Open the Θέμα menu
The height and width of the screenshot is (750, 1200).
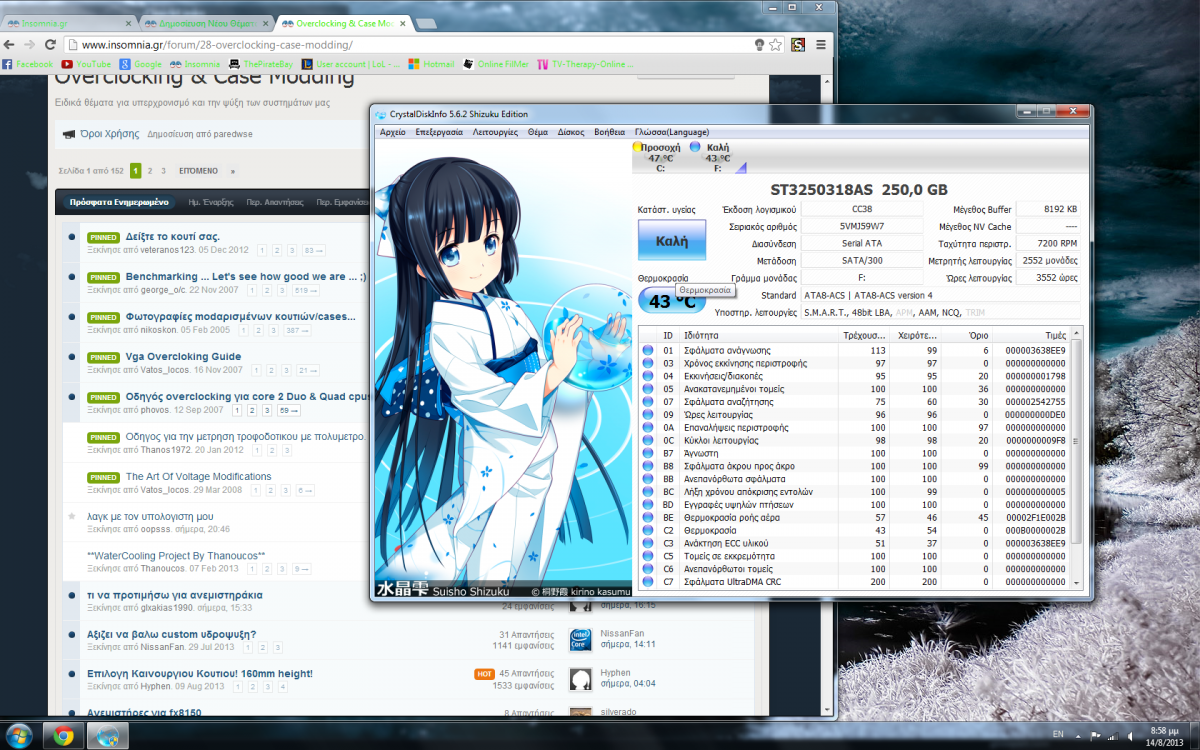click(x=538, y=132)
